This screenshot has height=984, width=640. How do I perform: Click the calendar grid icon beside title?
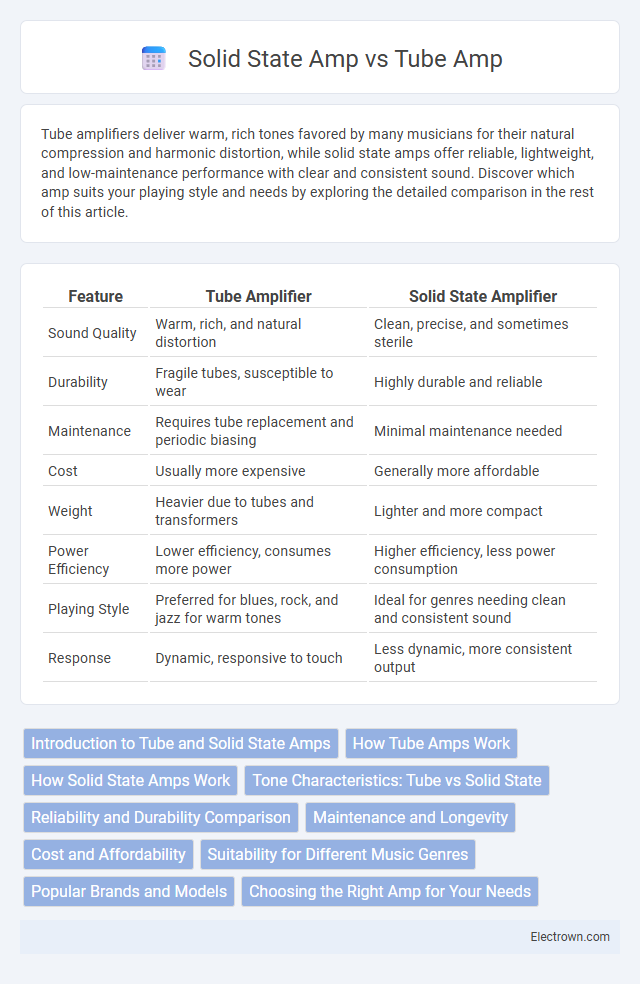coord(154,58)
